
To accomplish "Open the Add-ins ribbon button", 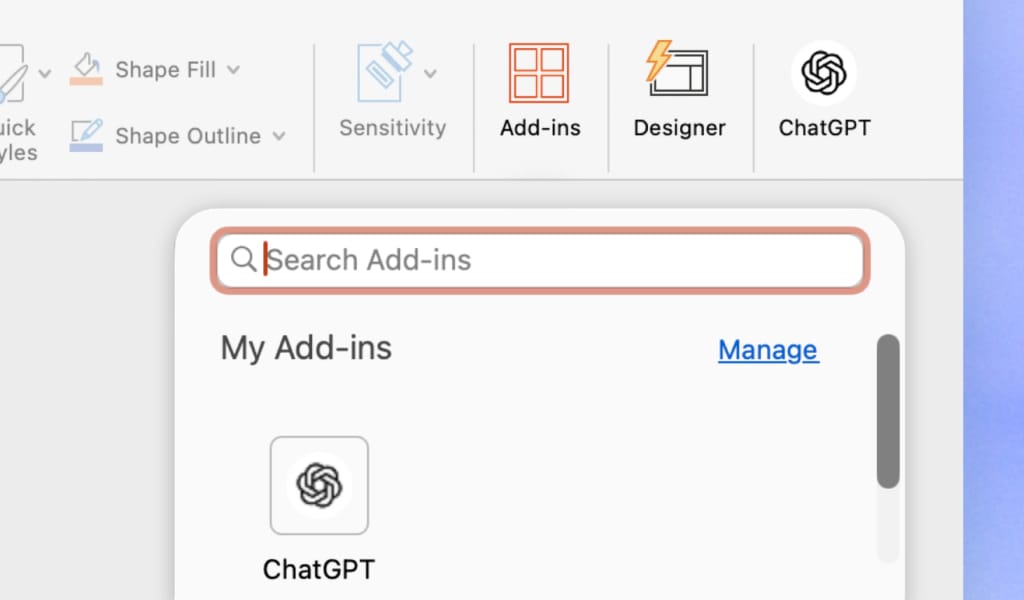I will tap(540, 91).
